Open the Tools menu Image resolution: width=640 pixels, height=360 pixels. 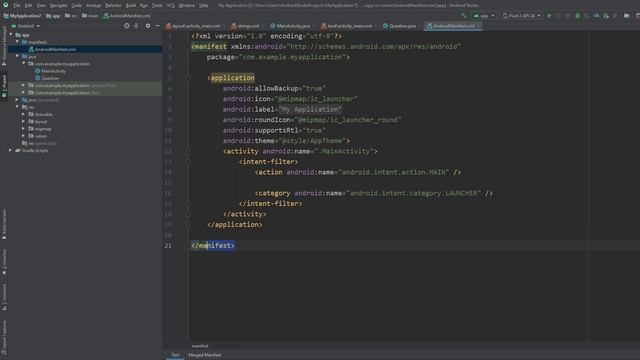[x=157, y=6]
